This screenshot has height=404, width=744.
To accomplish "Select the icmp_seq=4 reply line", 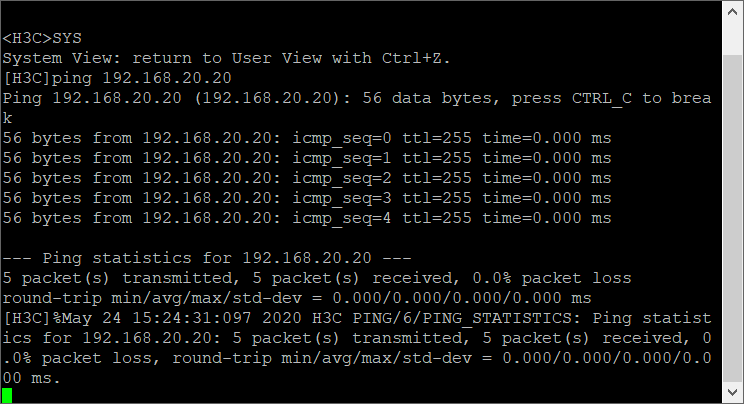I will point(307,217).
